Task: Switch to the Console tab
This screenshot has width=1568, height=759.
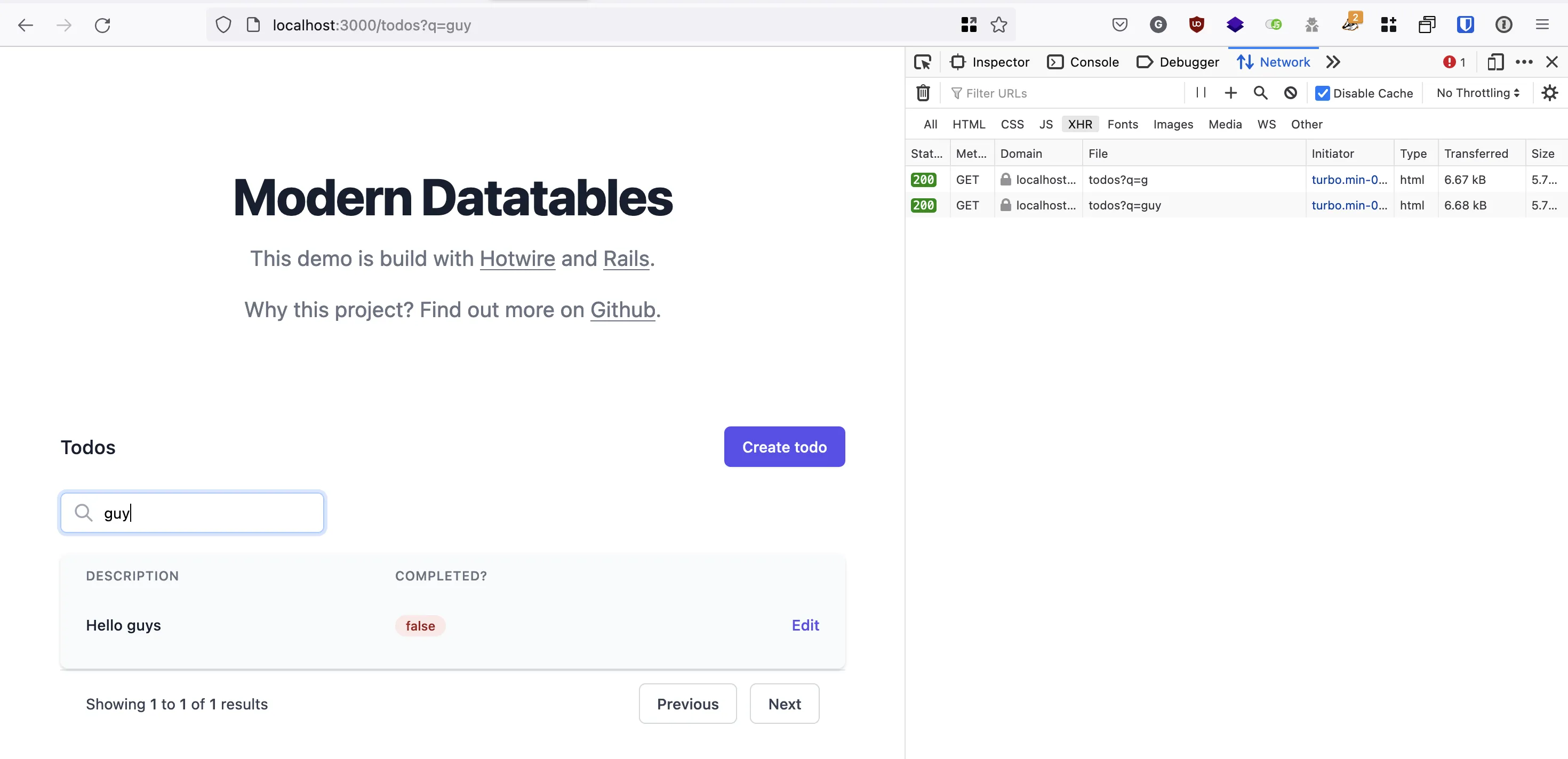Action: click(x=1083, y=62)
